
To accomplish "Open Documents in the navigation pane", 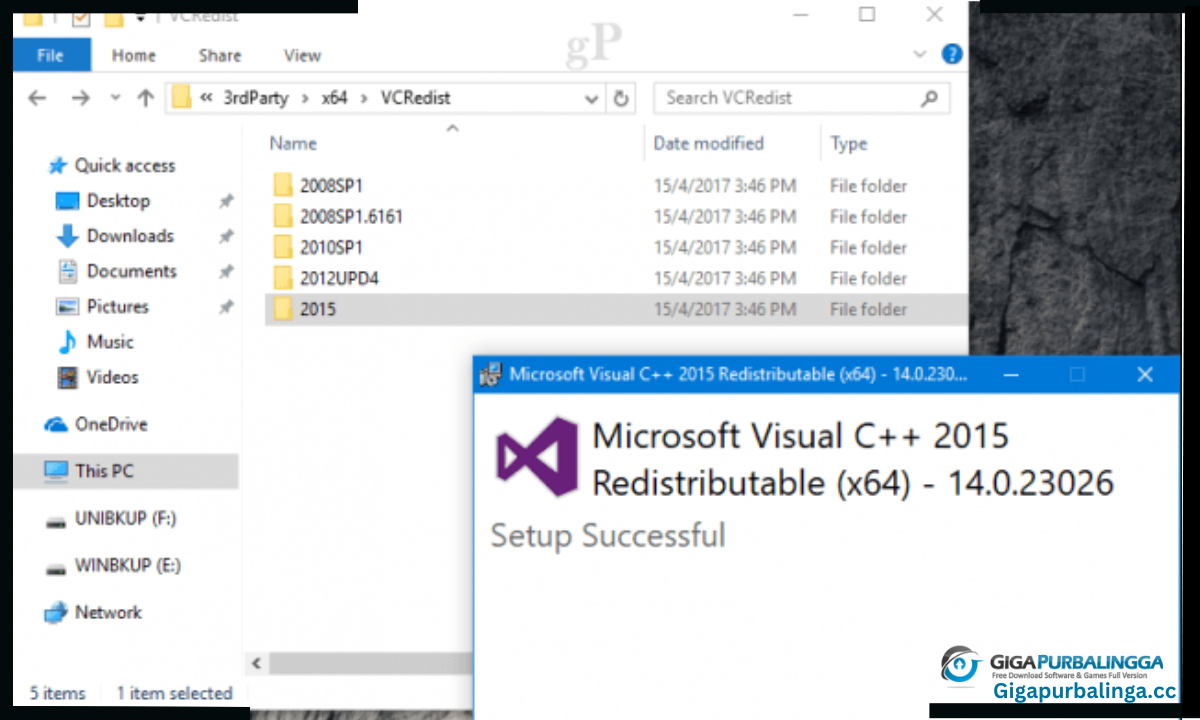I will point(130,271).
